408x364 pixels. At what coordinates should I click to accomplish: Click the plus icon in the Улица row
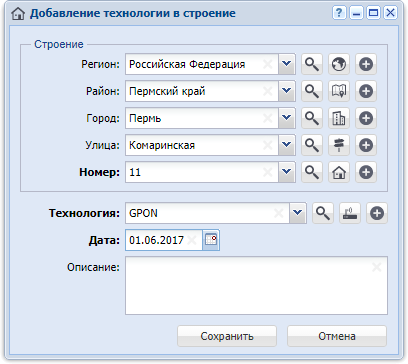[366, 145]
